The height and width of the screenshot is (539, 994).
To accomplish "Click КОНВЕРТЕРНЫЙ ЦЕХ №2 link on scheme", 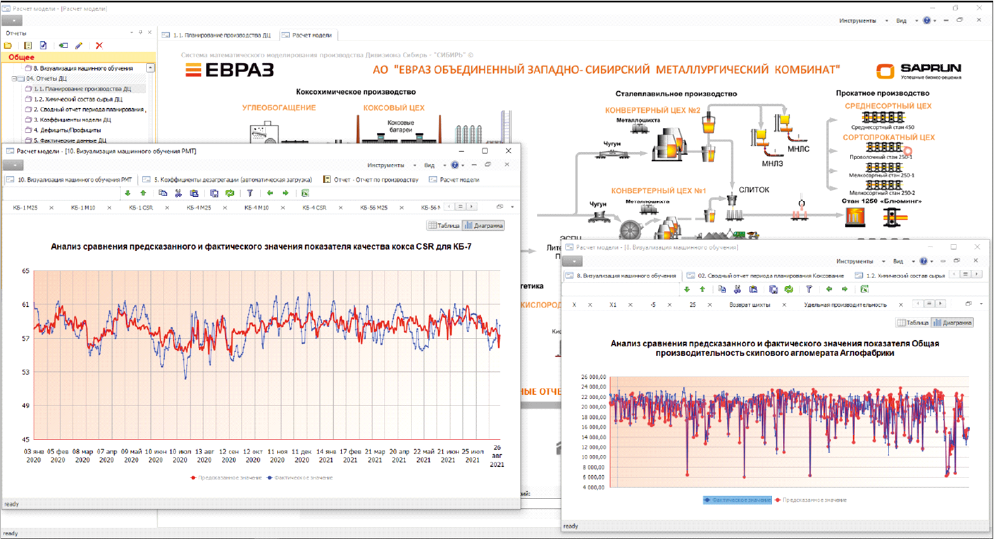I will point(652,110).
